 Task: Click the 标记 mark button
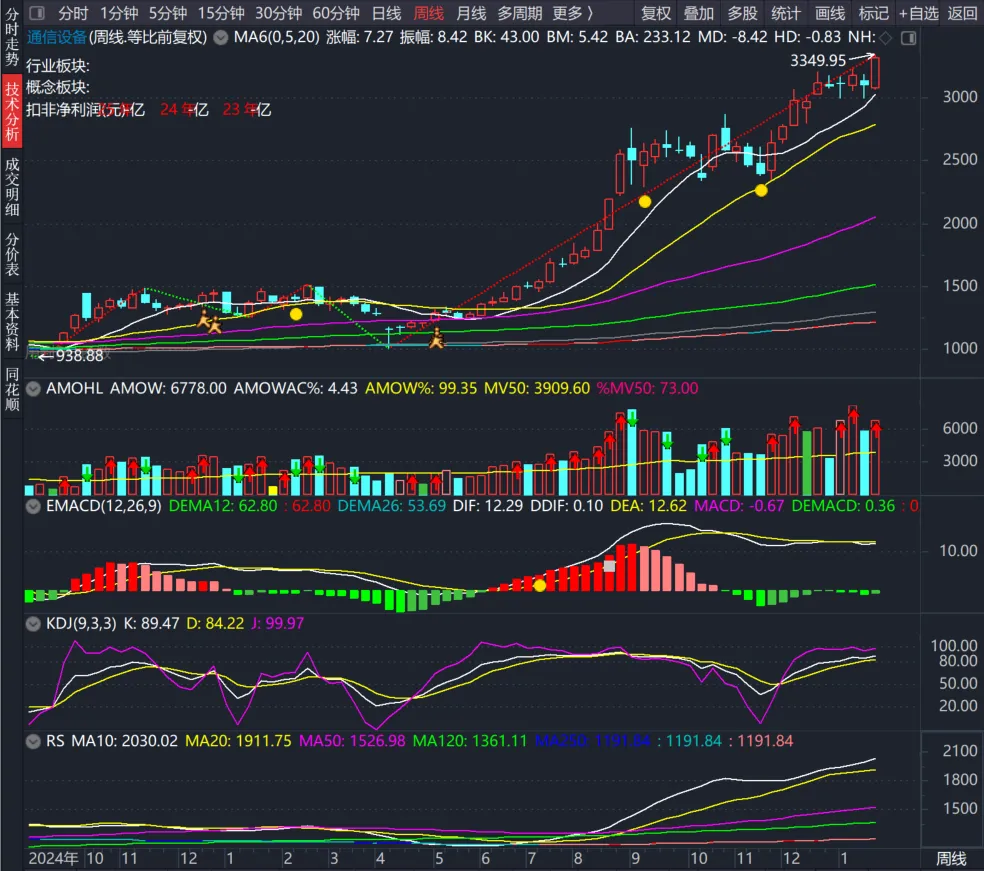click(x=874, y=13)
